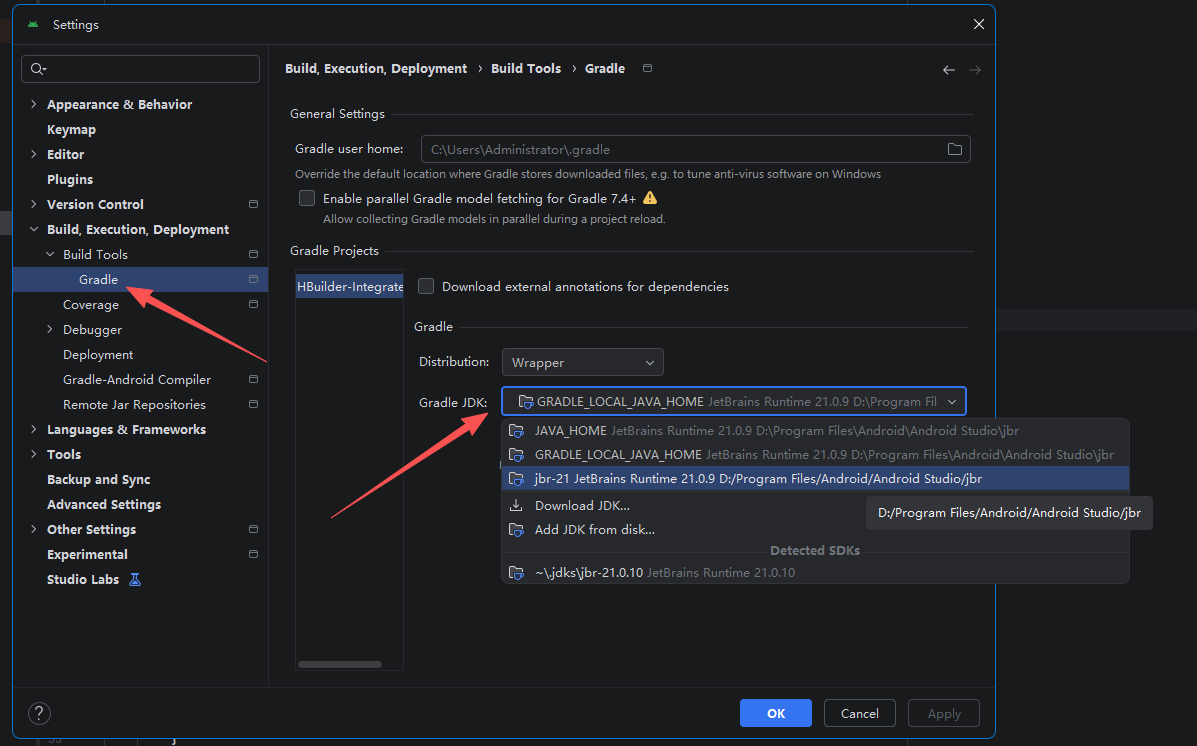Click the Android Studio logo in the title bar

(x=33, y=24)
